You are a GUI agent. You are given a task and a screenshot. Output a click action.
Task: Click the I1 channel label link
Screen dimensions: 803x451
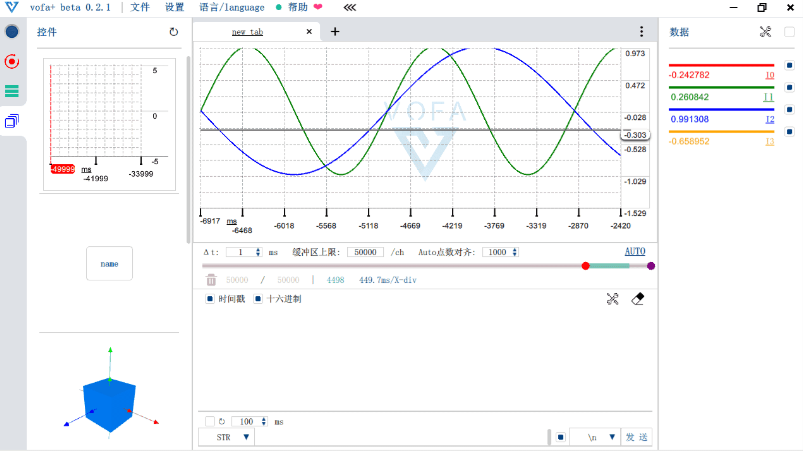coord(768,97)
